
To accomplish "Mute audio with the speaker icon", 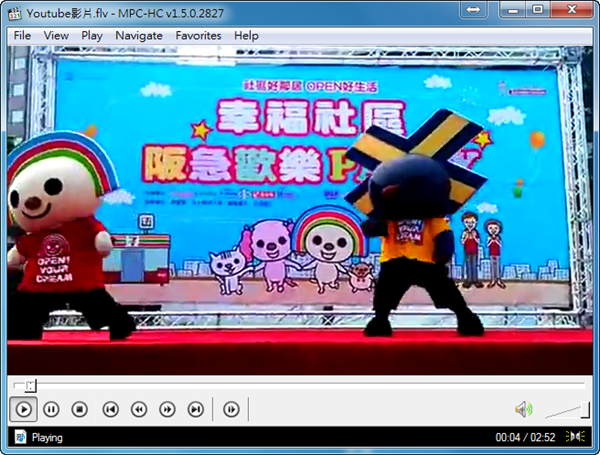I will (x=523, y=409).
